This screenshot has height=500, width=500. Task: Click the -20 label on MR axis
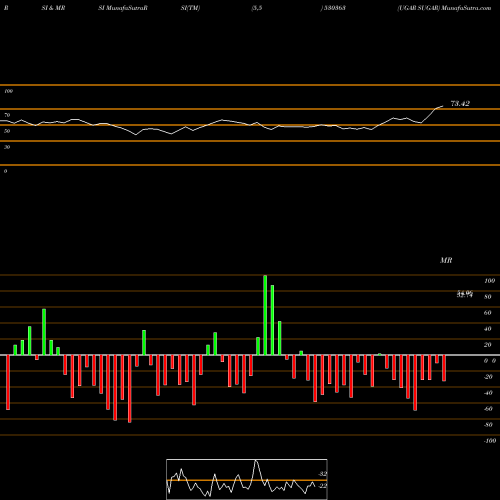[x=488, y=377]
